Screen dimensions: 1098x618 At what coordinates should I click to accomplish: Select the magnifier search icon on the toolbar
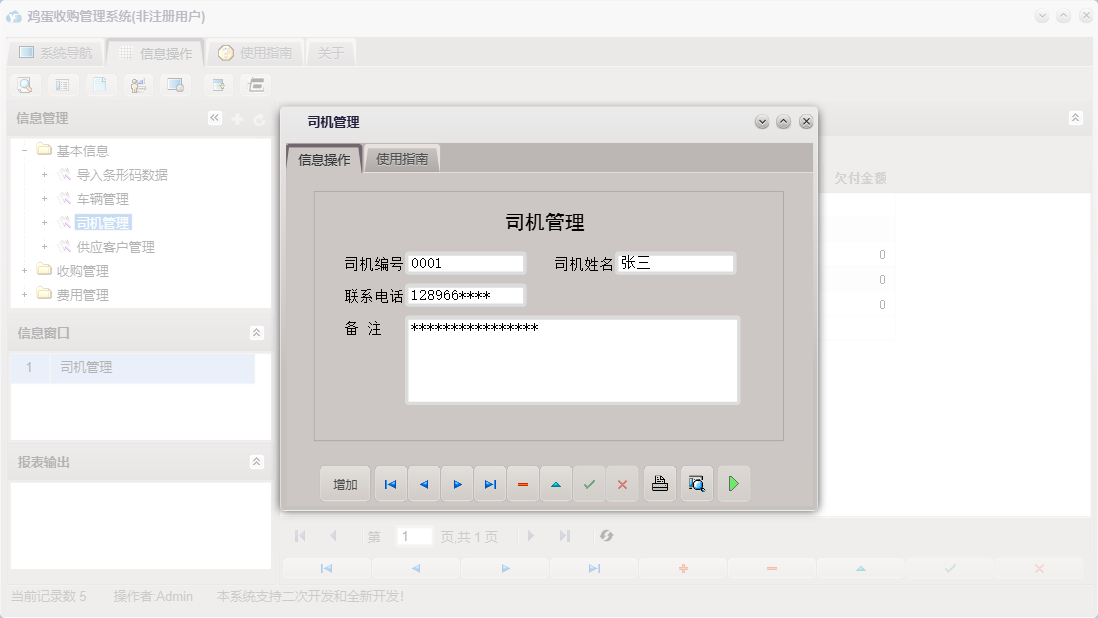(24, 85)
